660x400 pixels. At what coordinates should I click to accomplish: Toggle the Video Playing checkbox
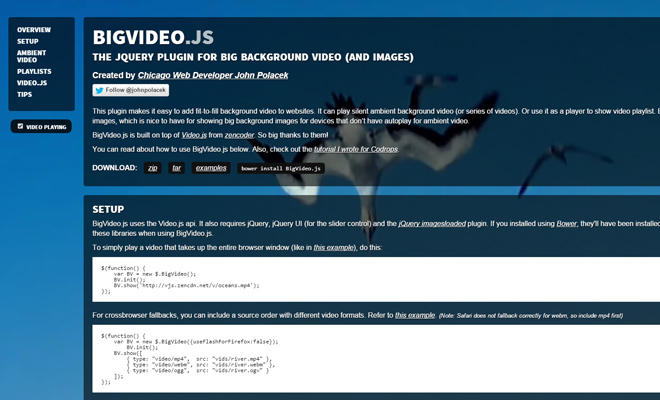[20, 126]
